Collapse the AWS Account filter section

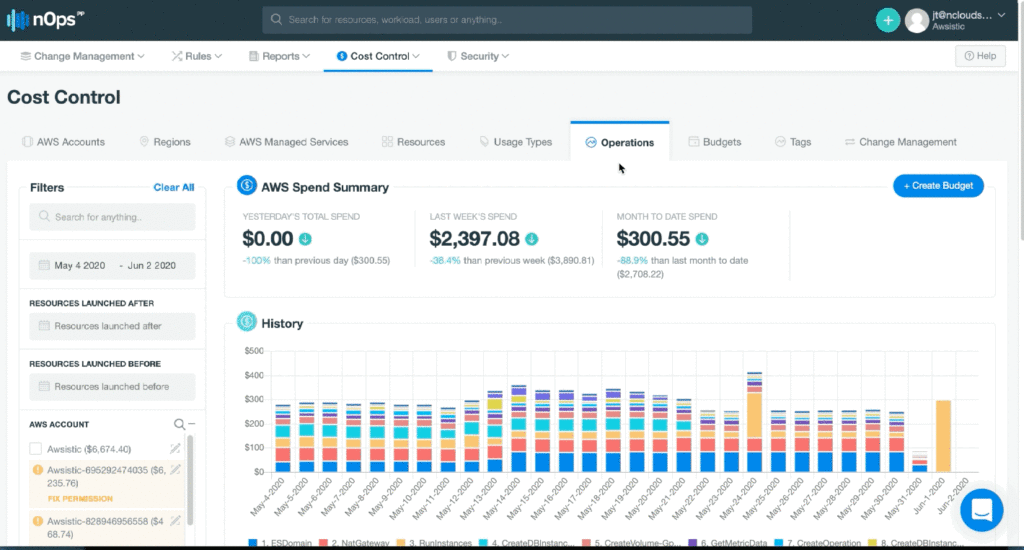[x=191, y=424]
